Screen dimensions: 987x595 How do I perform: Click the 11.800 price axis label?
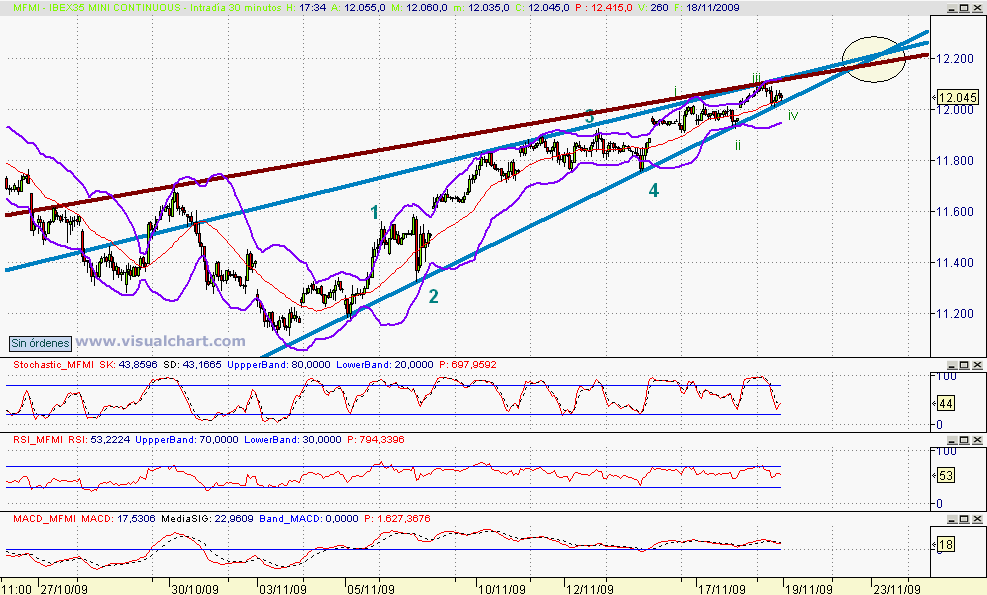click(956, 161)
